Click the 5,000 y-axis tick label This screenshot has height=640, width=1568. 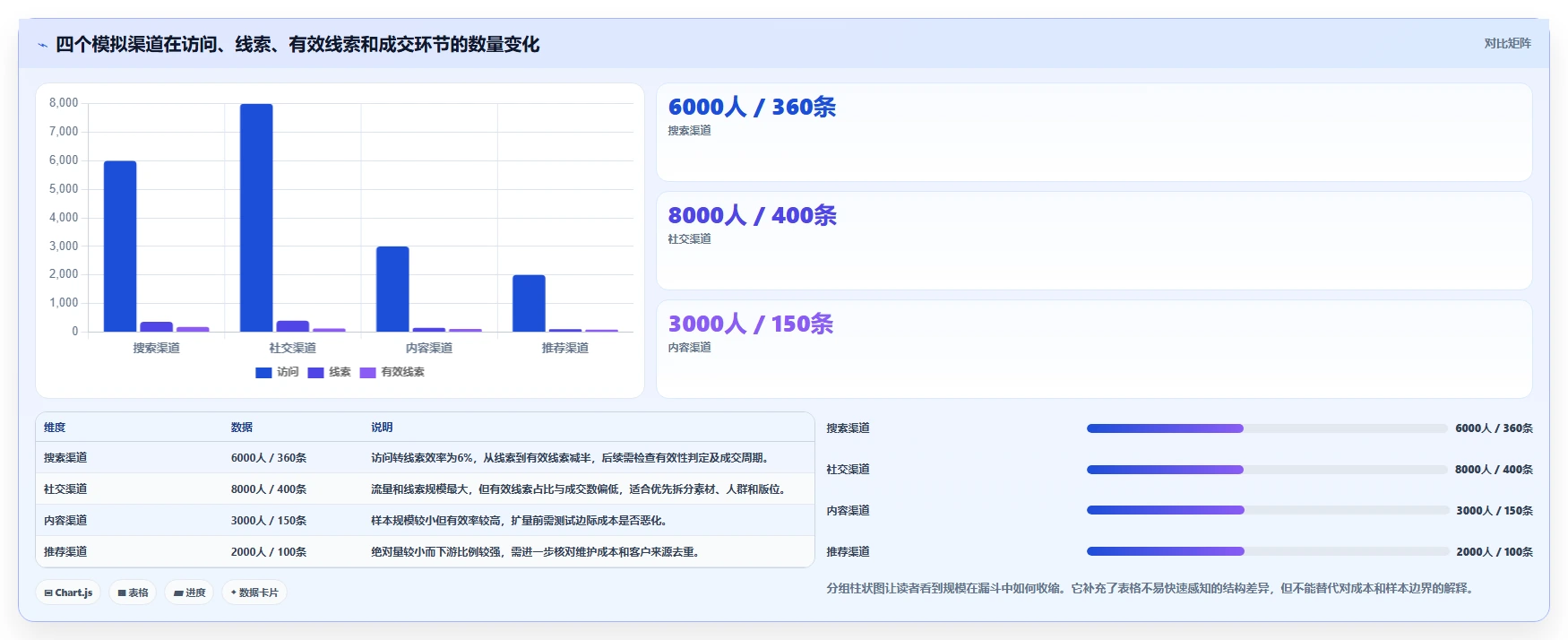pyautogui.click(x=64, y=189)
